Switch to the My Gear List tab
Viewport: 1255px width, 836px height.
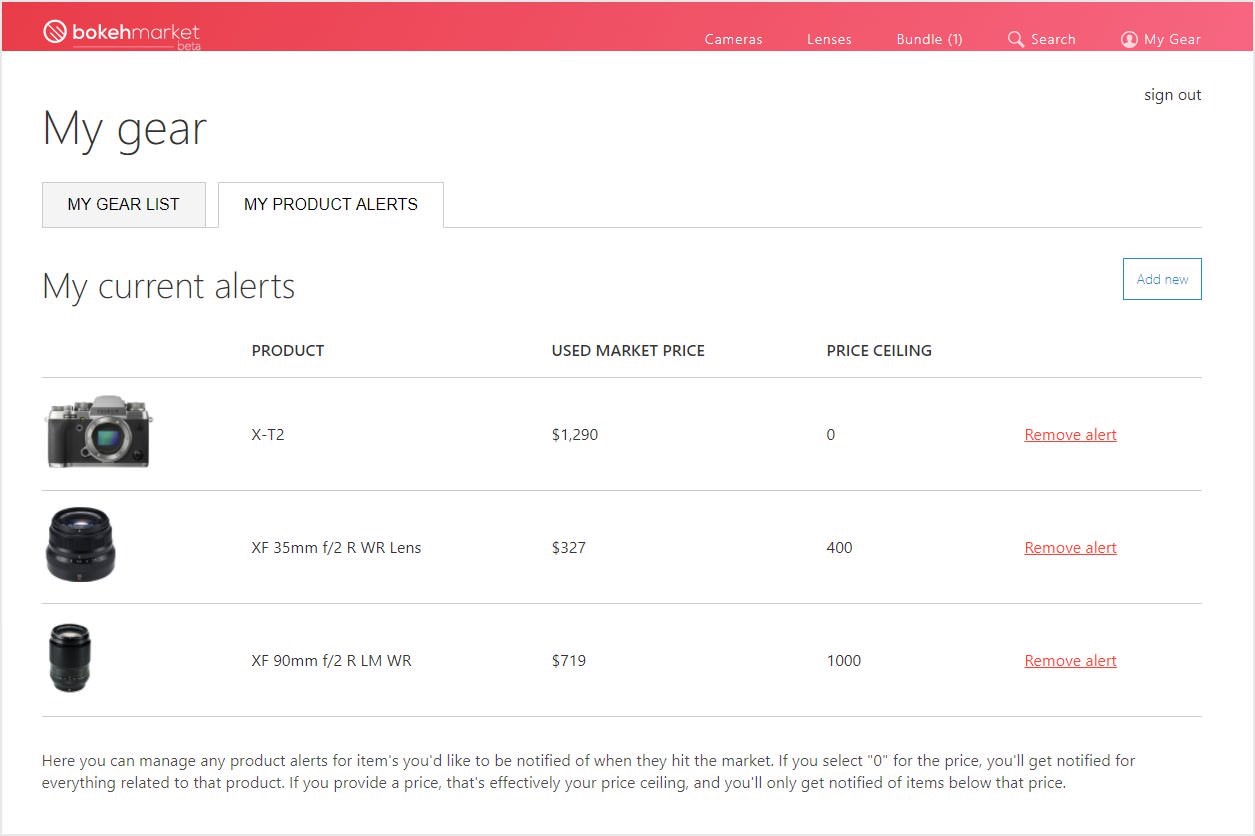123,204
